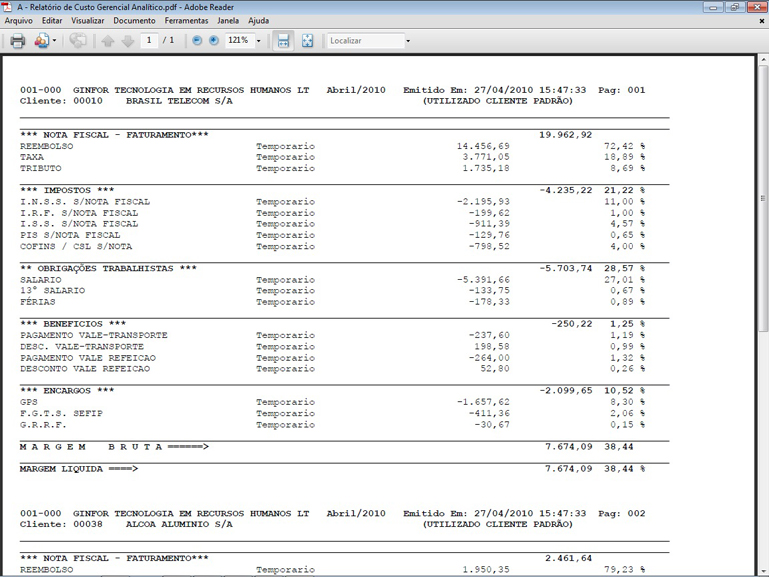Screen dimensions: 769x577
Task: Click the 'COFINS / CSL S/NOTA' label
Action: coord(76,246)
